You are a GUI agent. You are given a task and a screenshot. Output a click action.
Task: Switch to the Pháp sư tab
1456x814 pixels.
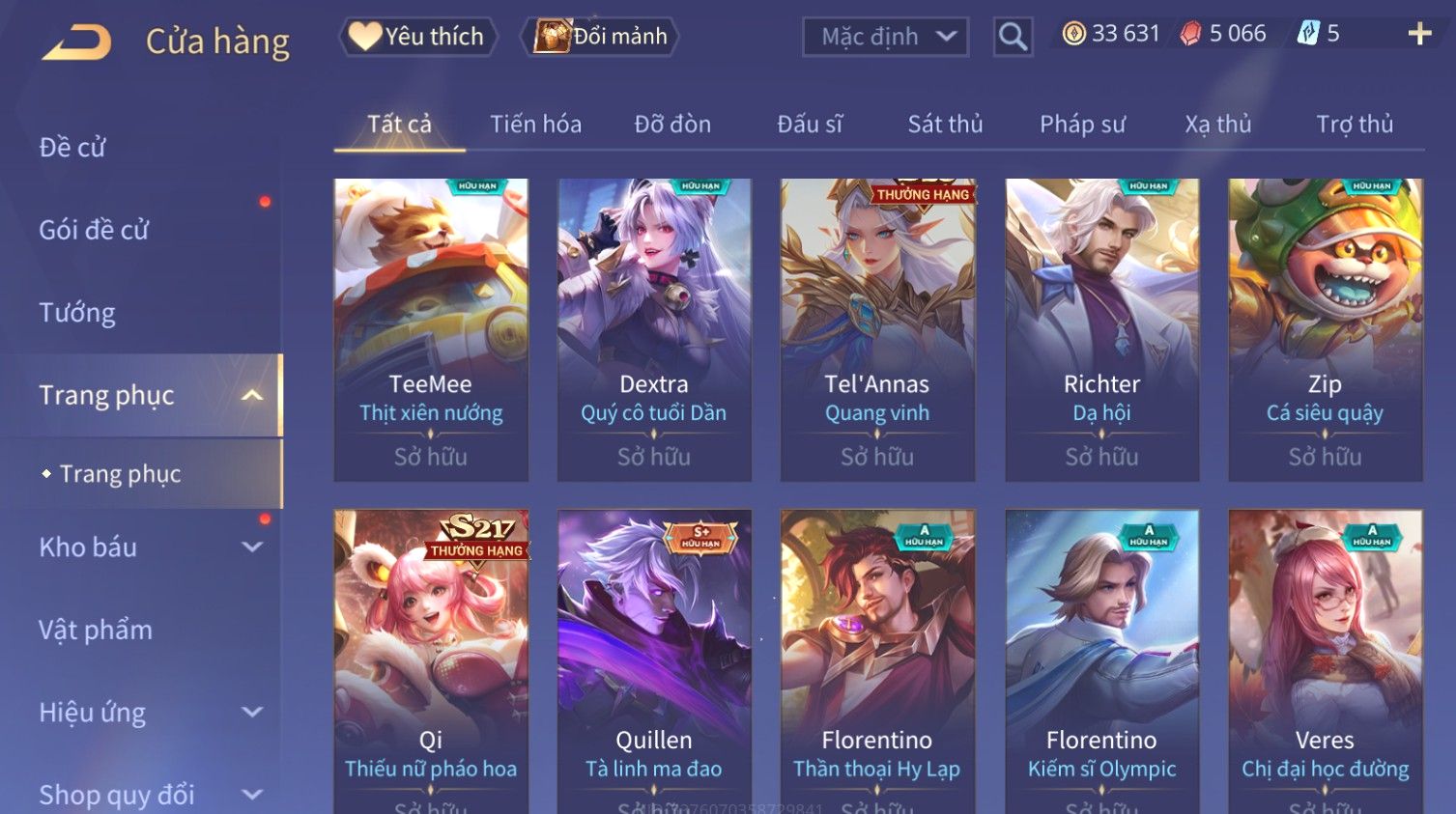click(1082, 124)
